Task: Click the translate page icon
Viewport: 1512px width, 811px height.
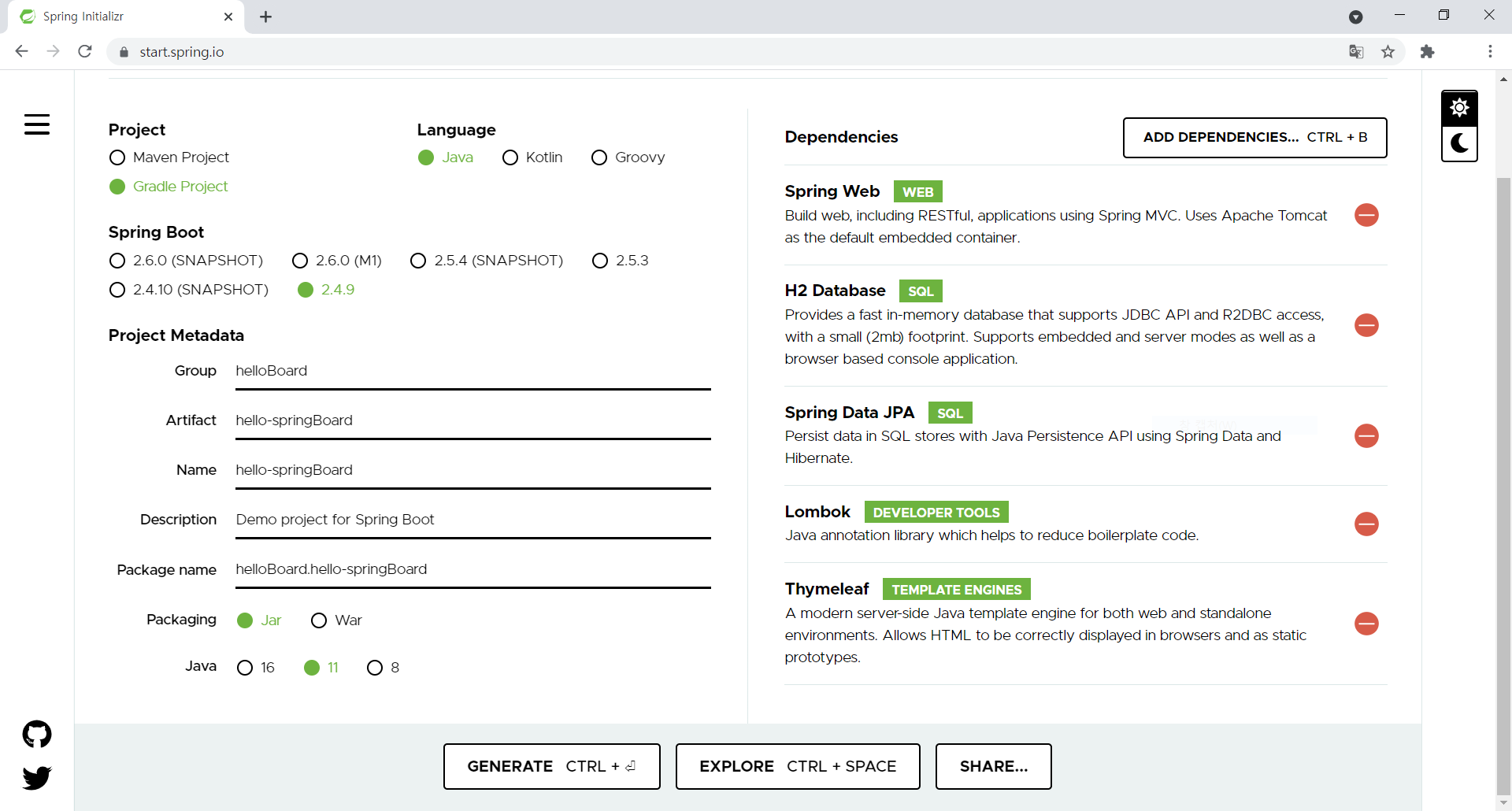Action: pyautogui.click(x=1356, y=52)
